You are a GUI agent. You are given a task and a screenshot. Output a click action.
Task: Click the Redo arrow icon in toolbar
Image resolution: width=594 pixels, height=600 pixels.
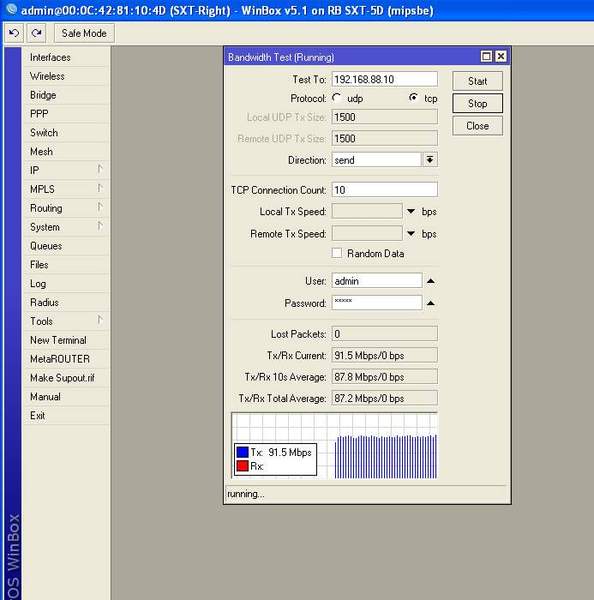coord(36,33)
